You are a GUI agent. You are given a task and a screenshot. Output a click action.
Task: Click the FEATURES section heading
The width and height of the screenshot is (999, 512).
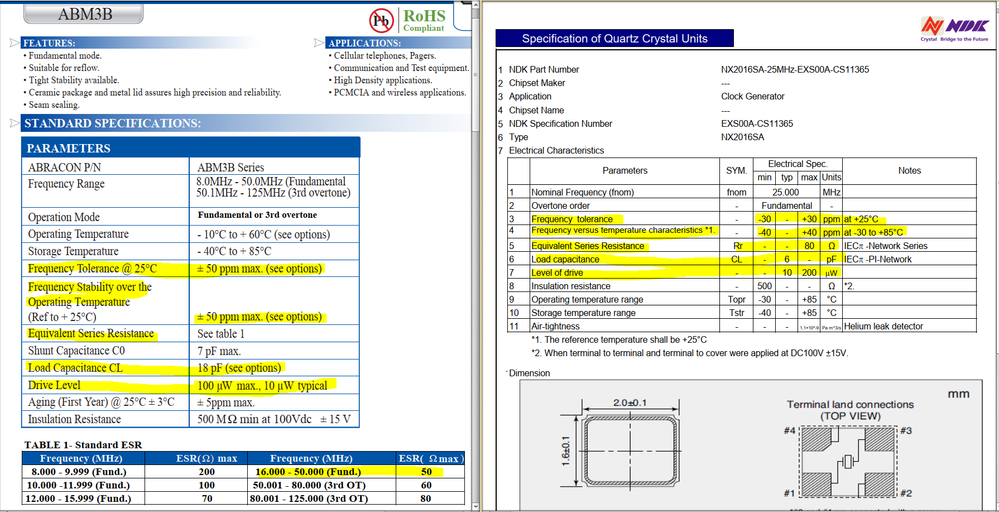click(x=49, y=43)
